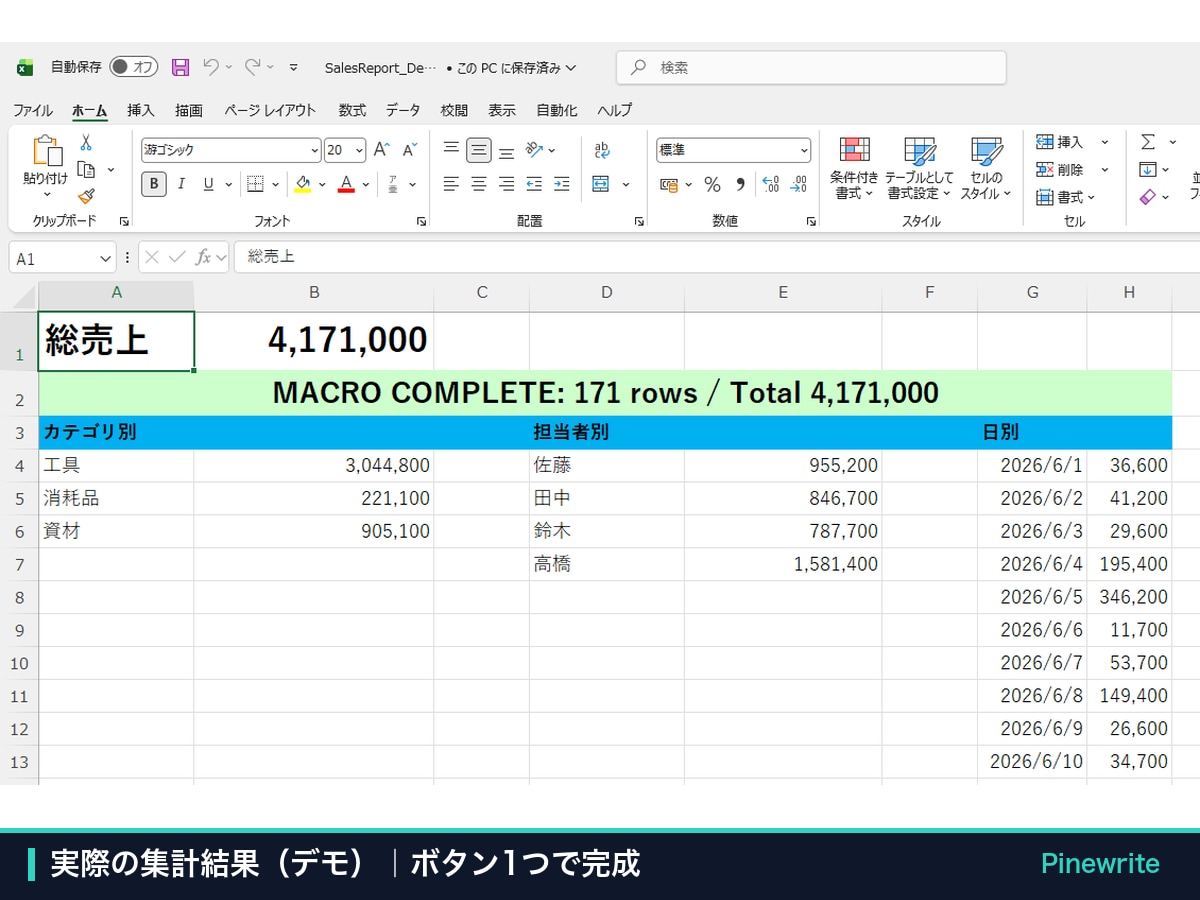Screen dimensions: 1200x900
Task: Bottom-align cell contents
Action: tap(507, 151)
